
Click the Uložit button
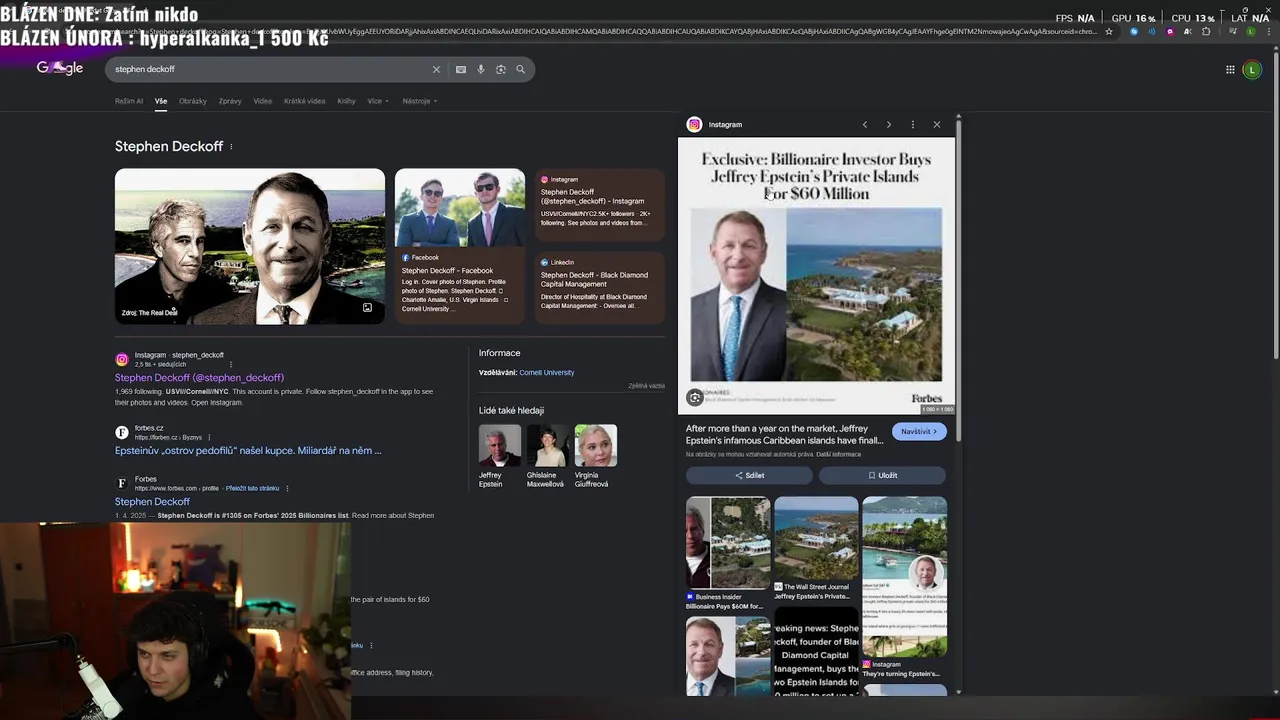[882, 476]
